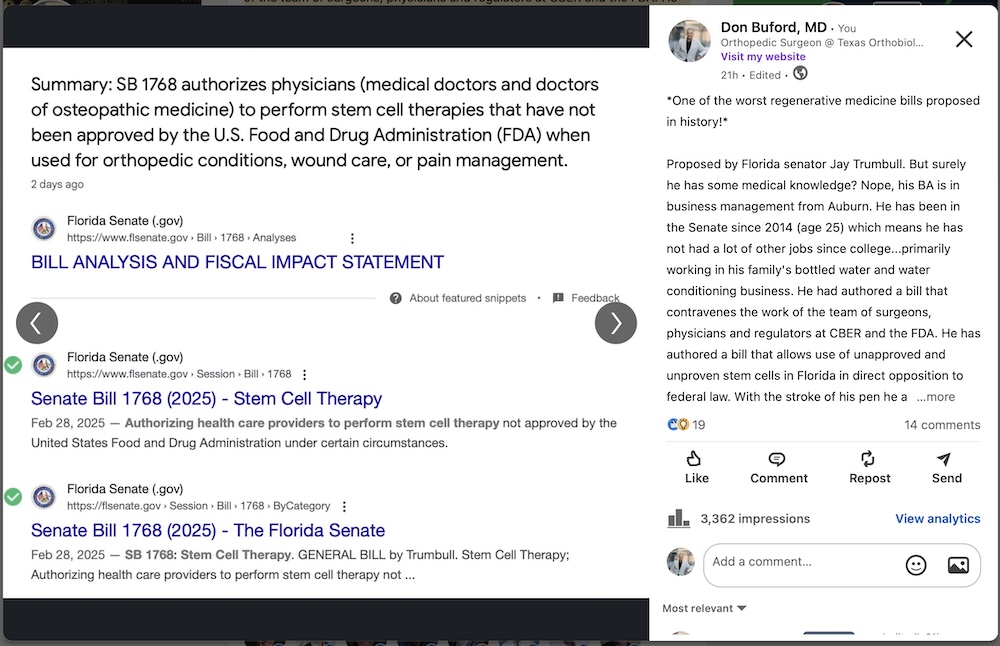This screenshot has width=1000, height=646.
Task: Open View analytics for the post
Action: (x=938, y=518)
